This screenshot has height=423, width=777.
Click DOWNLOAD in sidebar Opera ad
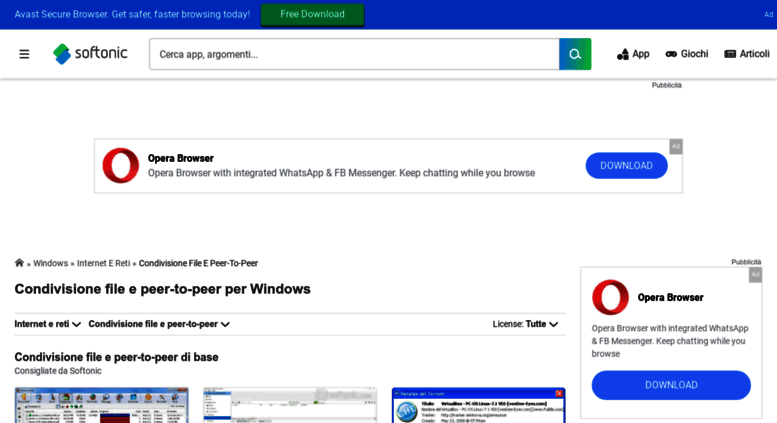pyautogui.click(x=671, y=385)
